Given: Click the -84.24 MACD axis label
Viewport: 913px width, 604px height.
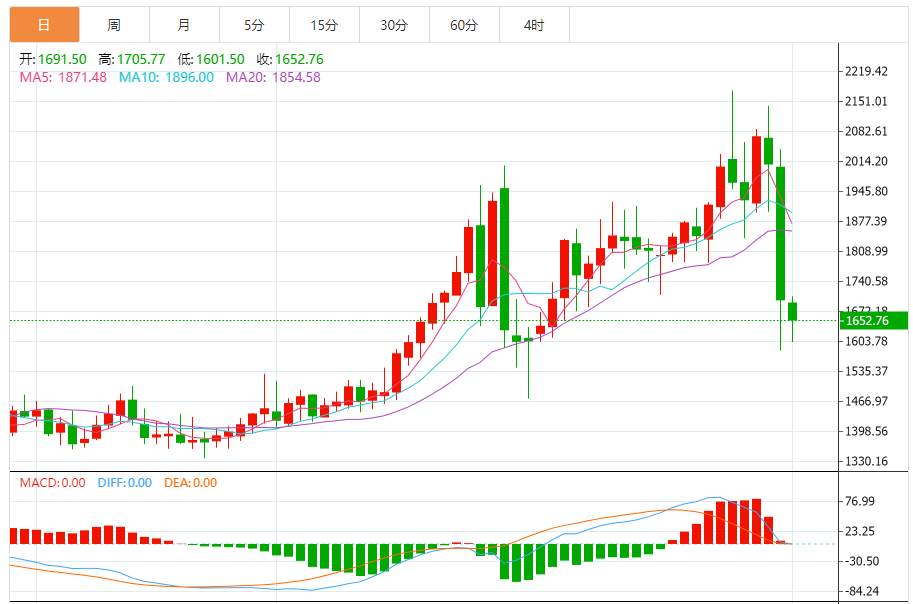Looking at the screenshot, I should pos(862,592).
